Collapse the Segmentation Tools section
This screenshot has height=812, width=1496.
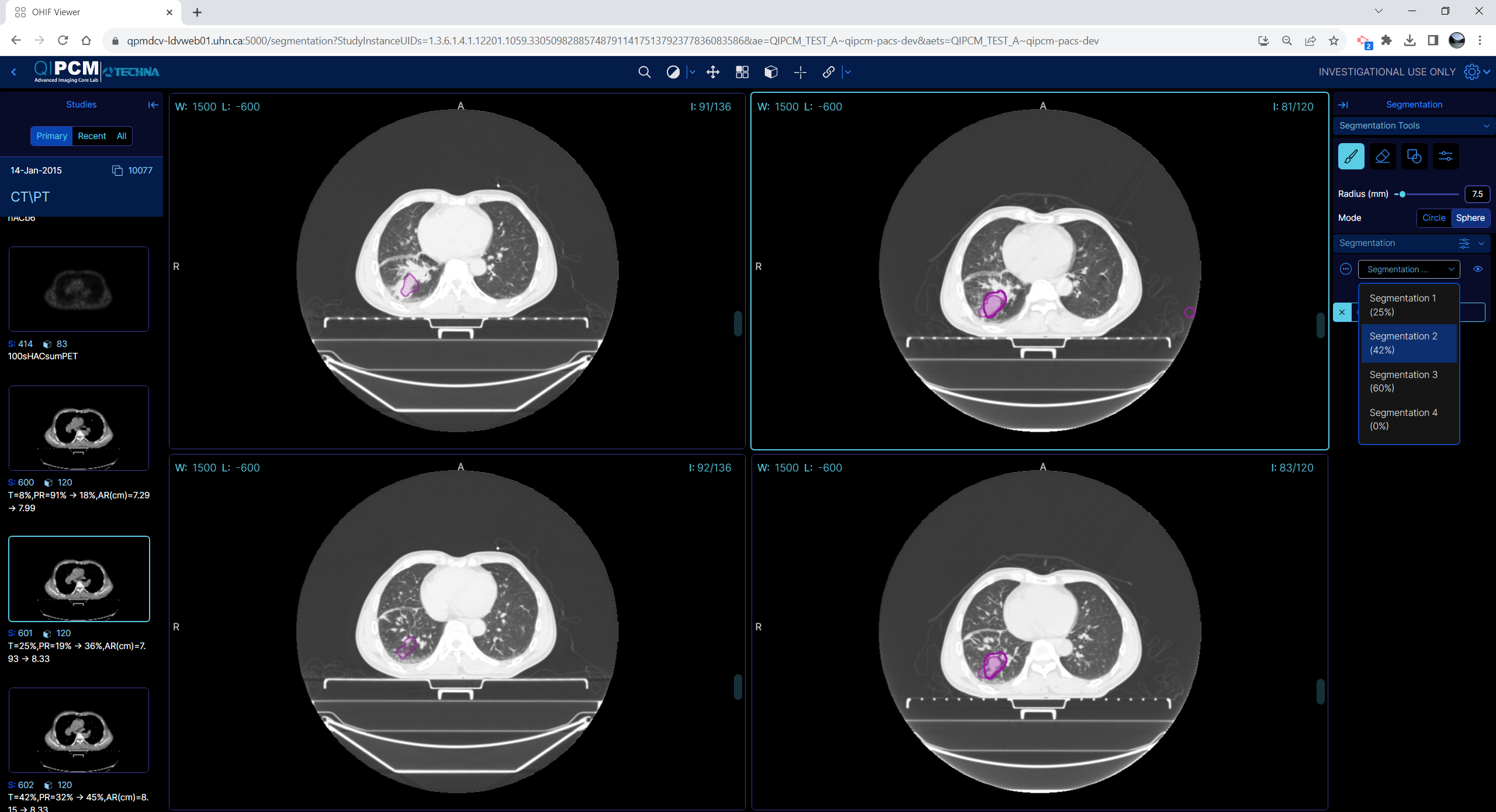tap(1486, 126)
